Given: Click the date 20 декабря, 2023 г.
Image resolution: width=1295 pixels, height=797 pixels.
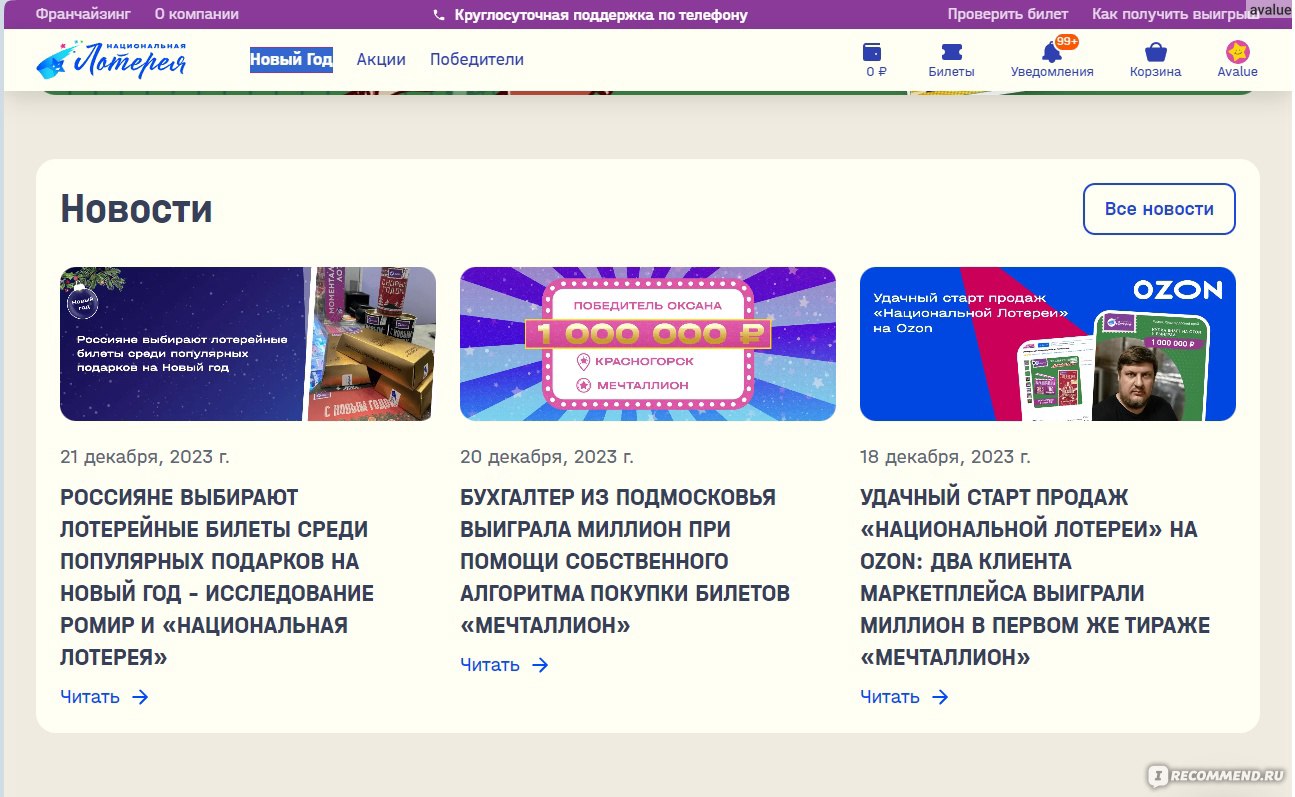Looking at the screenshot, I should tap(547, 457).
